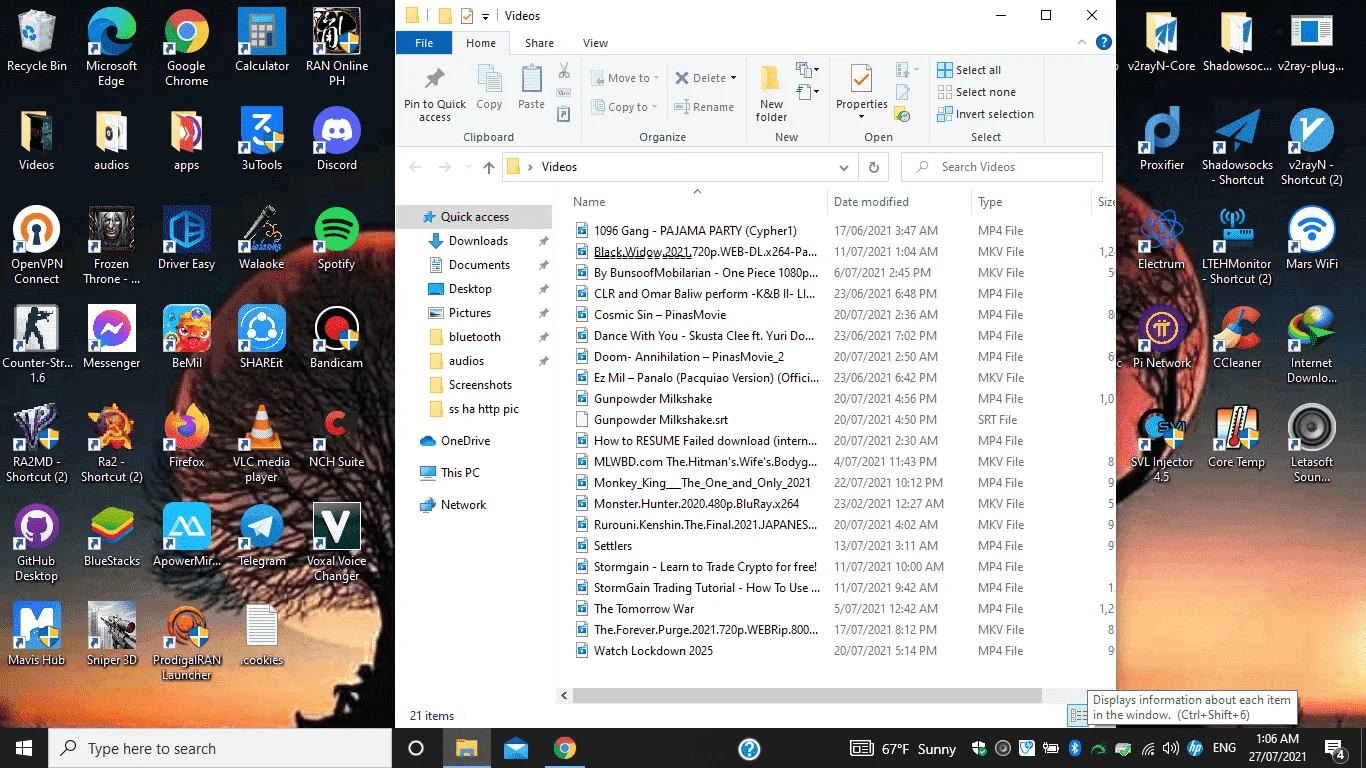The height and width of the screenshot is (768, 1366).
Task: Click the Bluetooth icon in system tray
Action: (1075, 748)
